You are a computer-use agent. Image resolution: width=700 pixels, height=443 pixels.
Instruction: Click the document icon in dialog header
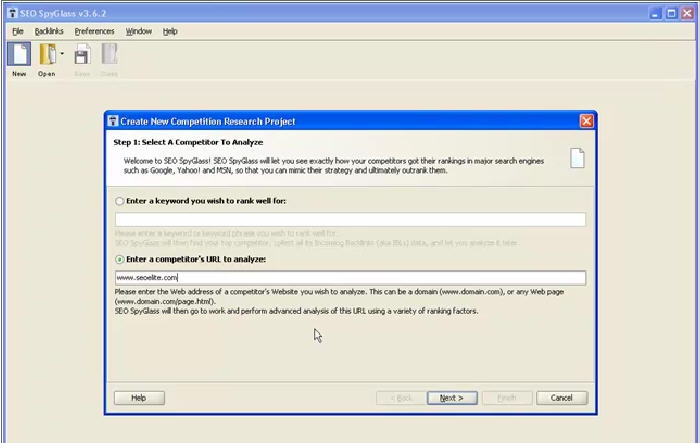pyautogui.click(x=577, y=158)
